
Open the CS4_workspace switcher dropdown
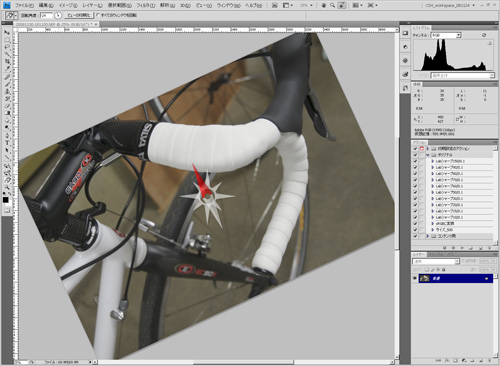(450, 5)
